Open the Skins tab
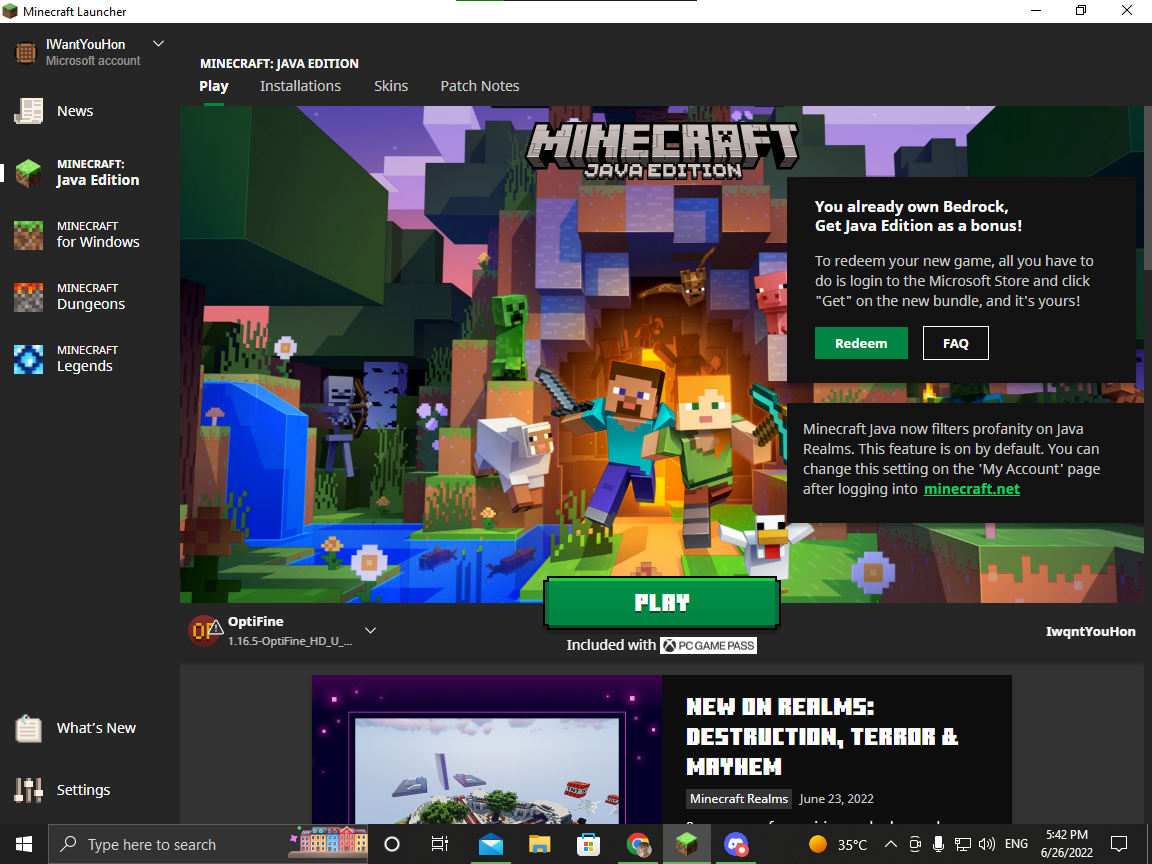Image resolution: width=1152 pixels, height=864 pixels. [x=391, y=86]
